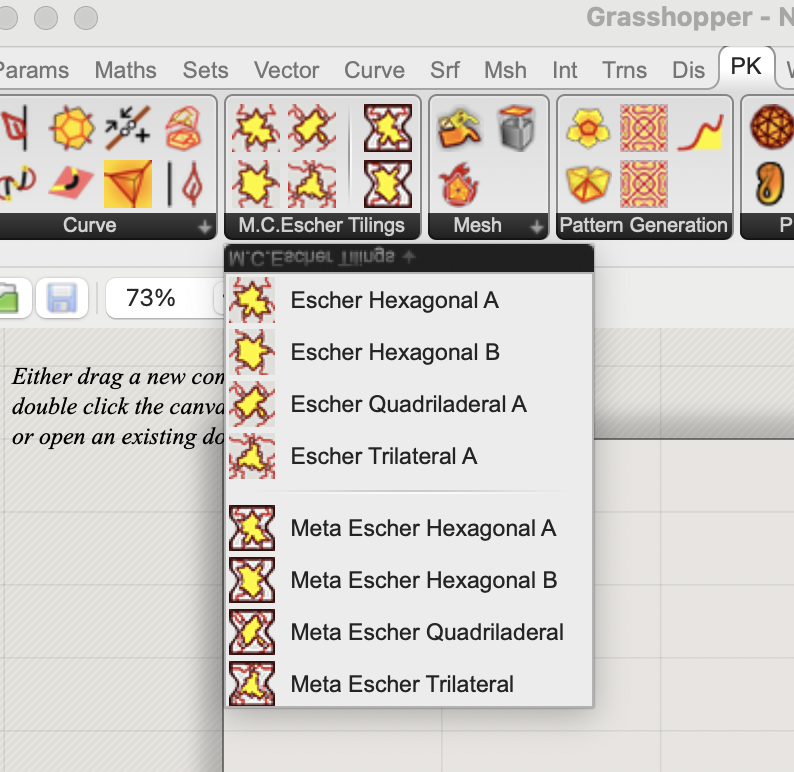Click the fire mesh icon in Mesh panel

pos(459,183)
